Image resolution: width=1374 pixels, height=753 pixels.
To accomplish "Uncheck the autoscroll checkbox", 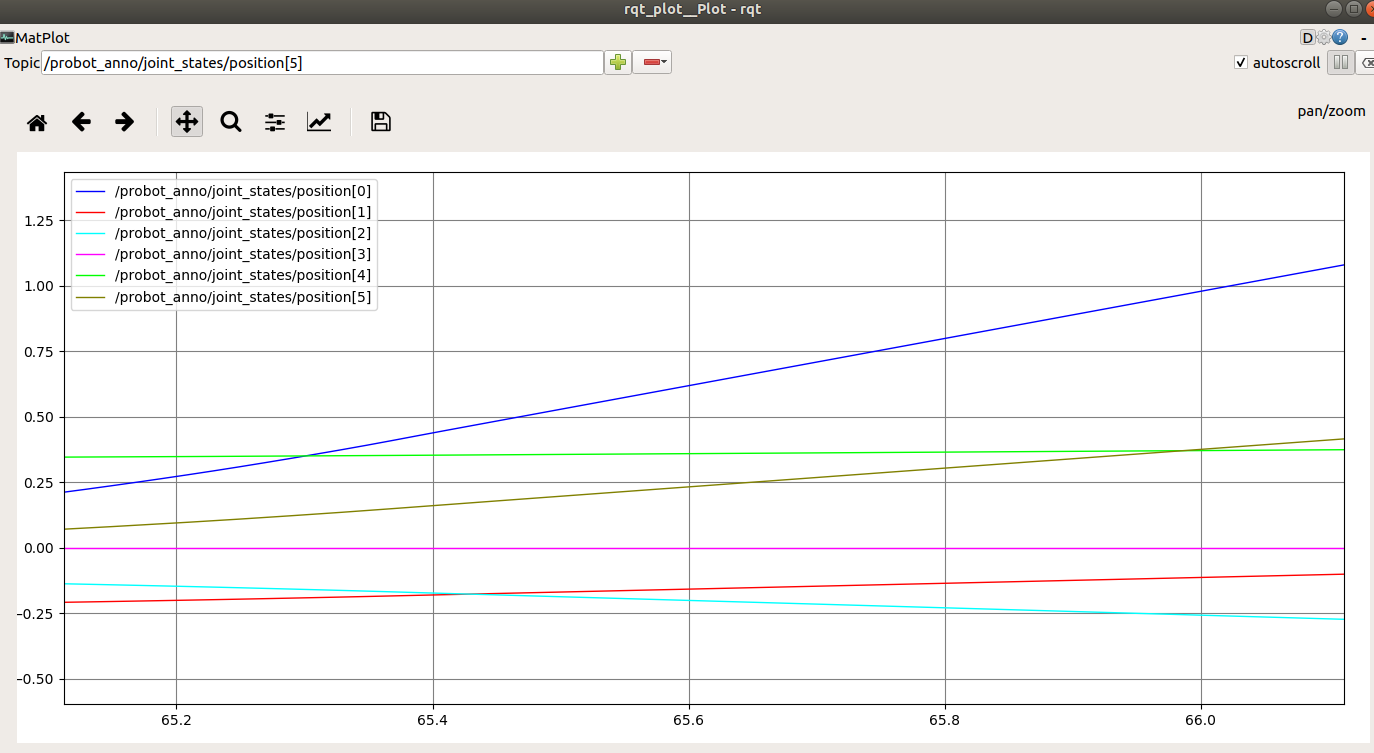I will pyautogui.click(x=1241, y=62).
